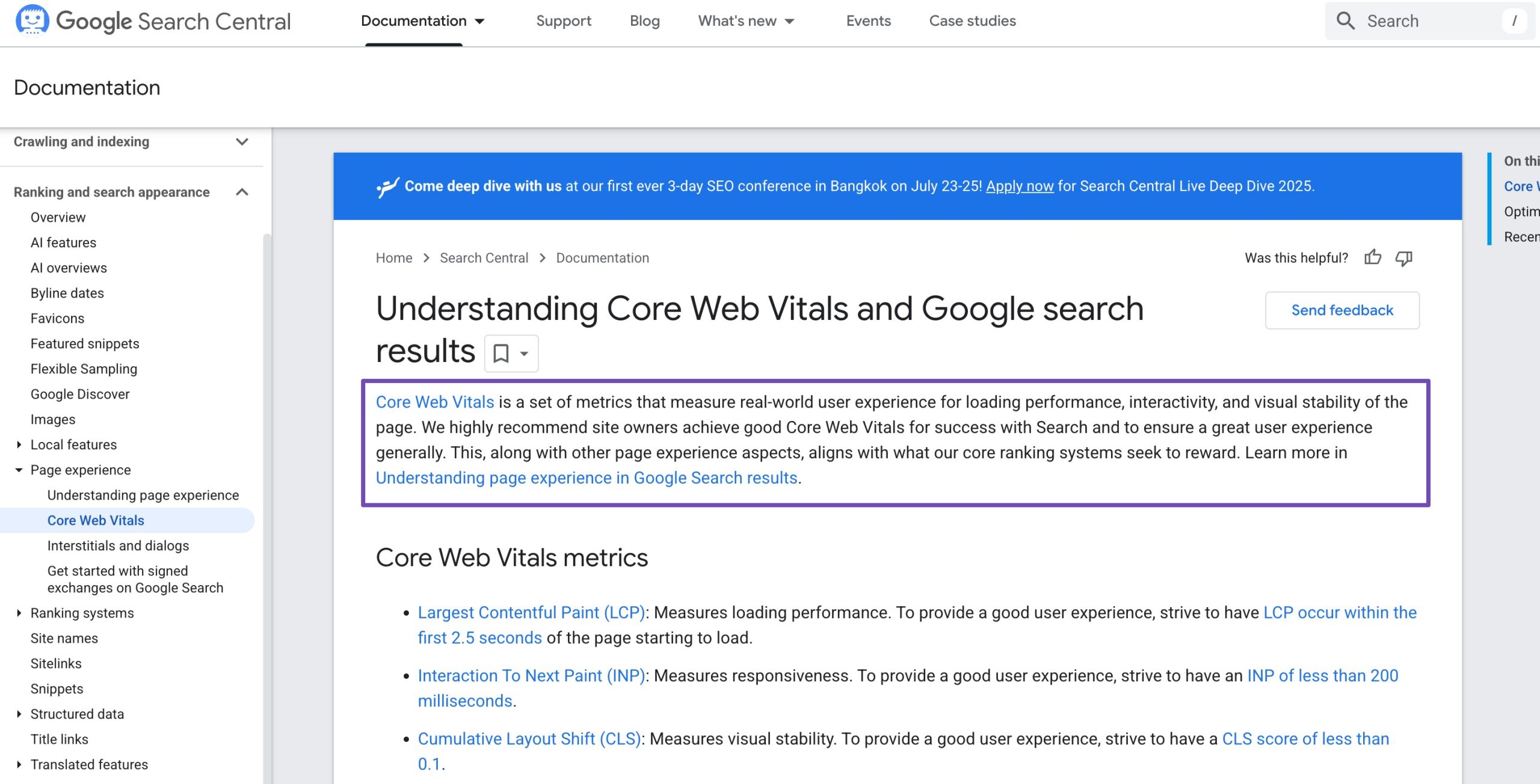Click the thumbs up helpful icon
The image size is (1540, 784).
point(1373,258)
